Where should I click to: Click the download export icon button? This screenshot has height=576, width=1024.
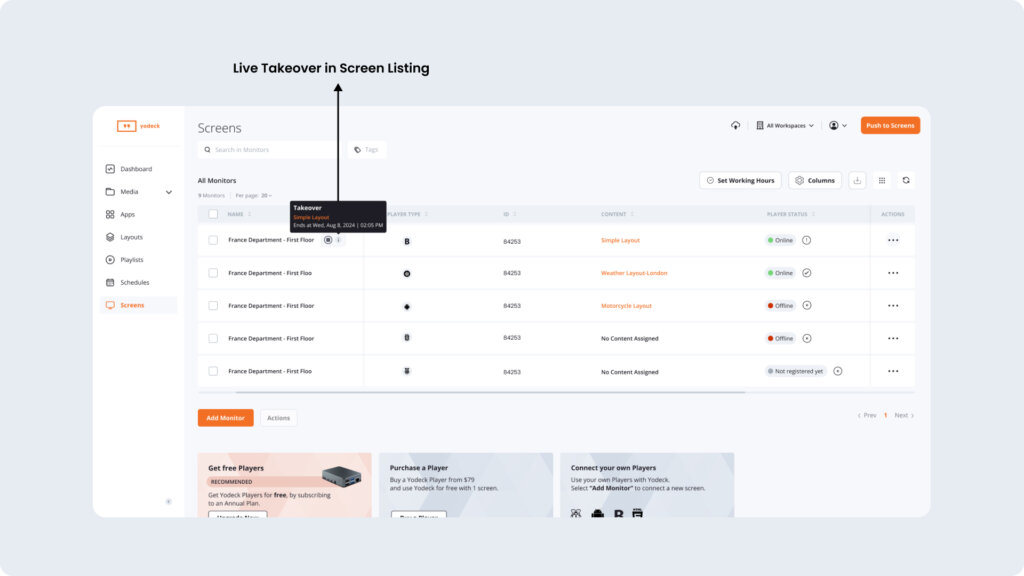pos(857,180)
